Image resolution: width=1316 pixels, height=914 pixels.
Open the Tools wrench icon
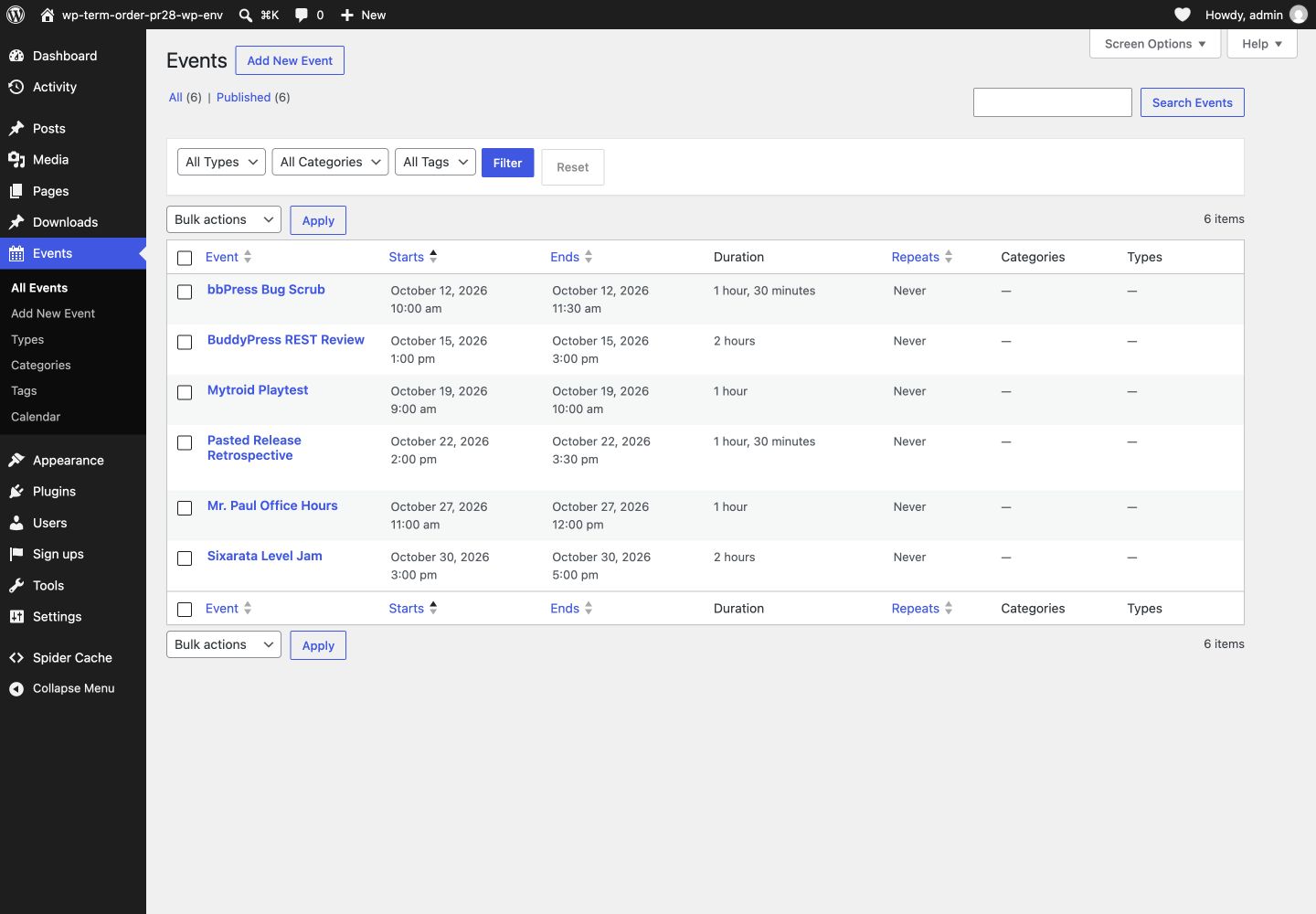[16, 586]
